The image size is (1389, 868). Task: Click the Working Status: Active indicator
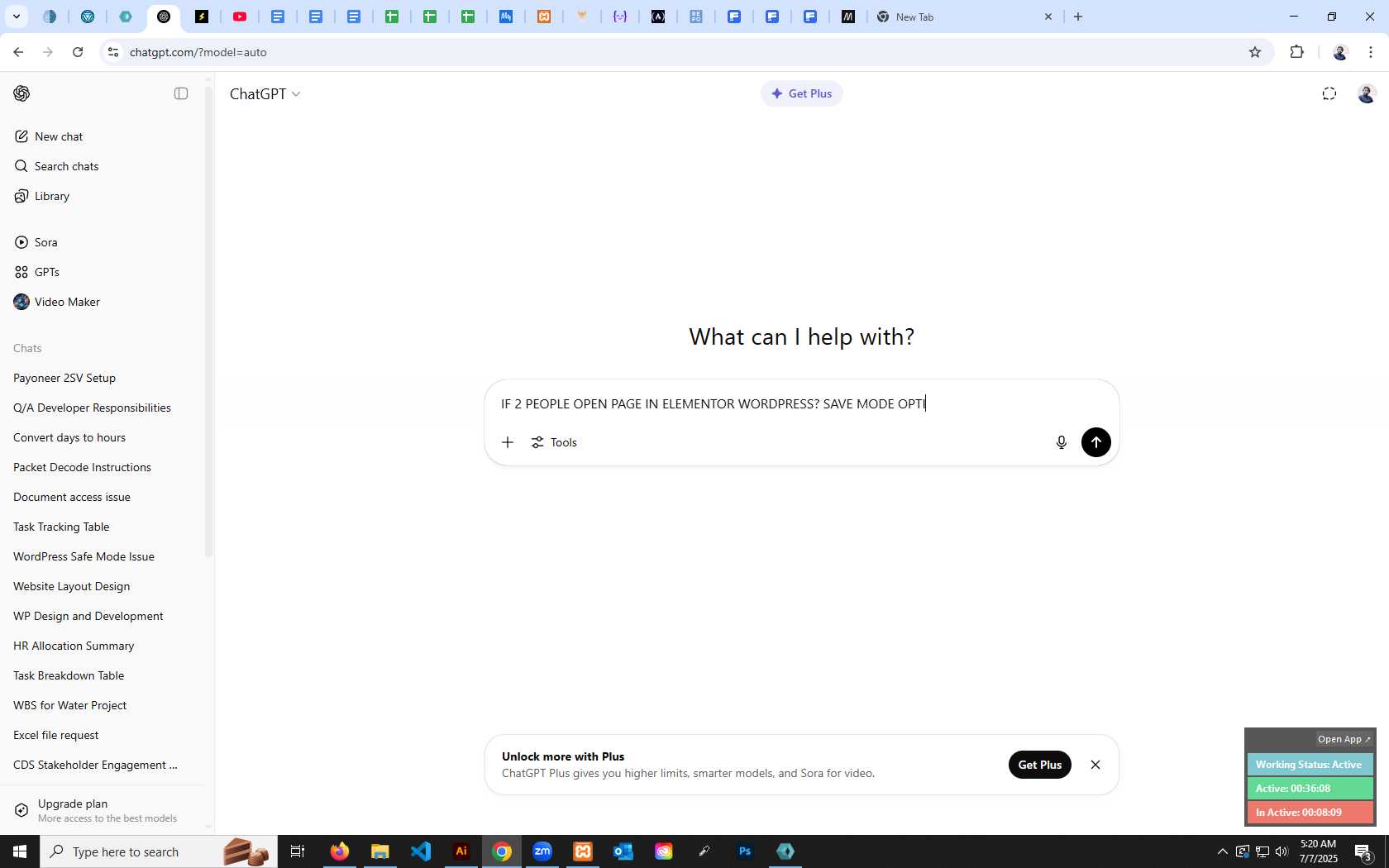coord(1310,765)
